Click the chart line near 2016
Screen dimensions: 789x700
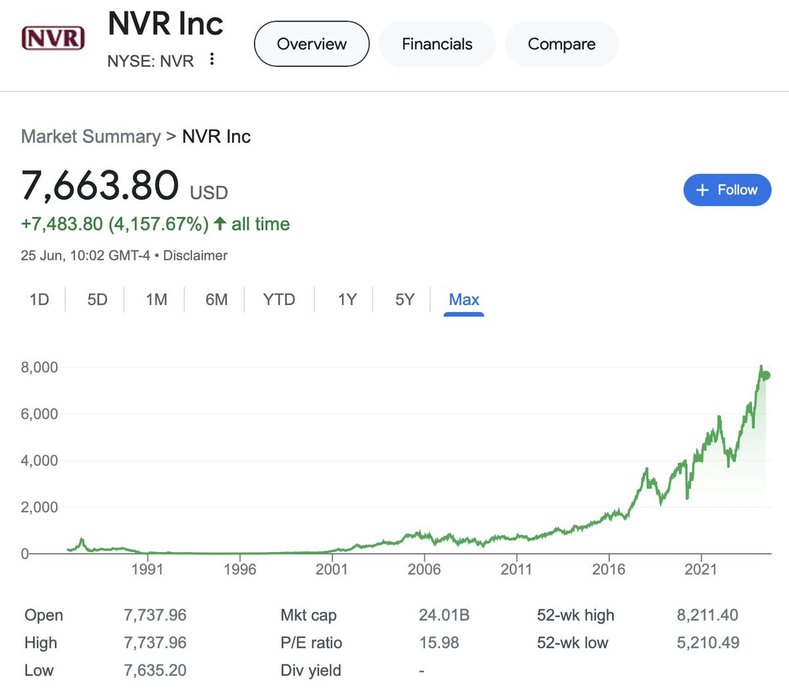(609, 517)
